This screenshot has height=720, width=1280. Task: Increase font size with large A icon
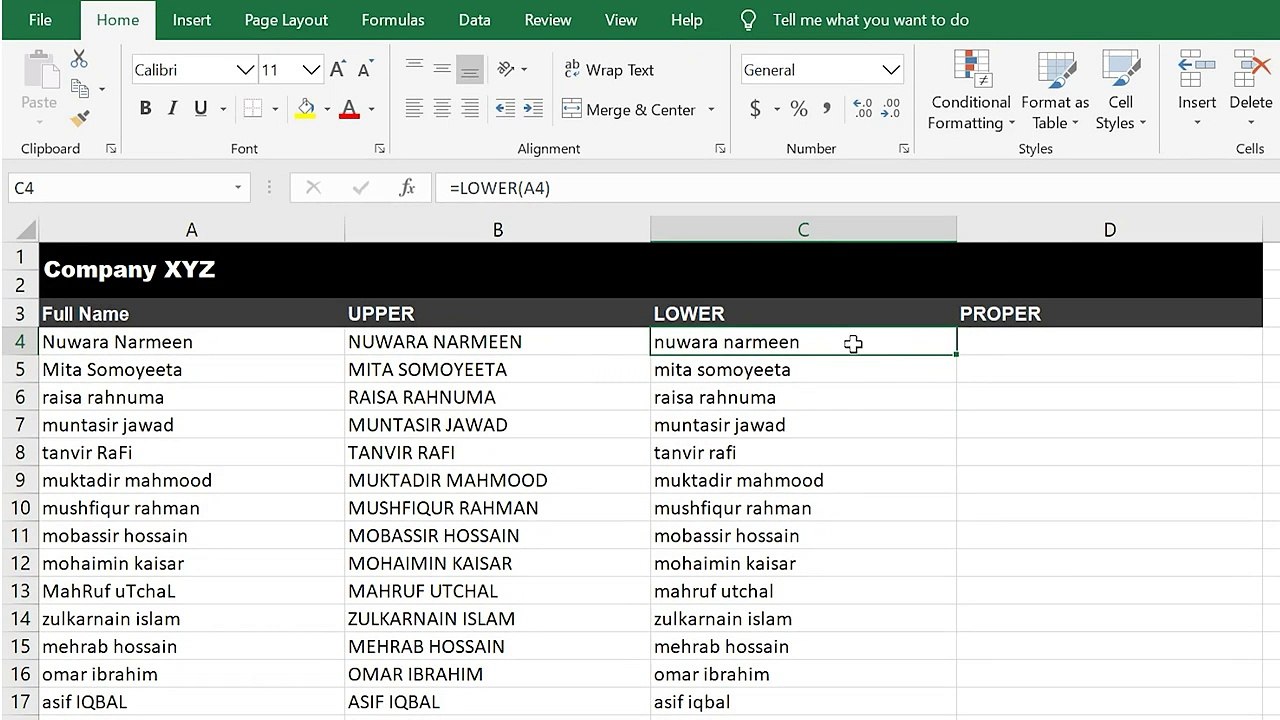(x=338, y=69)
